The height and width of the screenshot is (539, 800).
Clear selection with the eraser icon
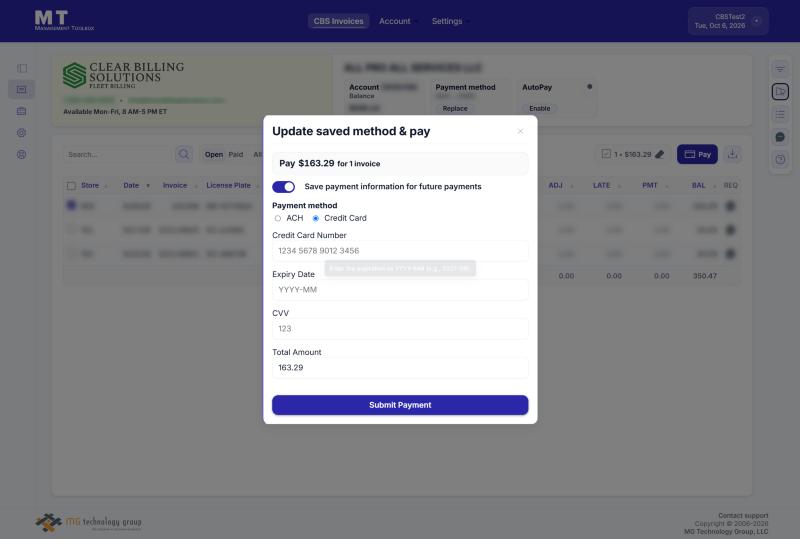point(660,154)
